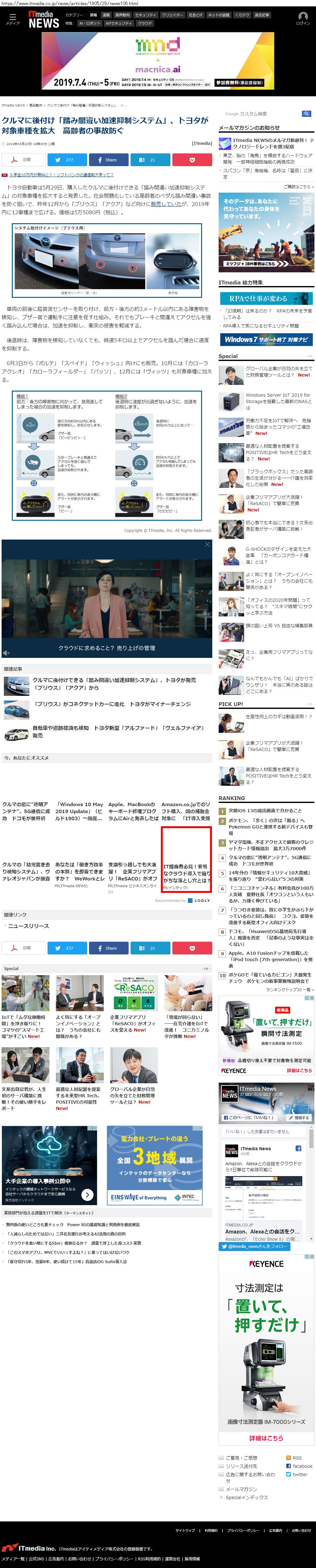Click the Pocket button under ニュースリリース
Screen dimensions: 316x1568
pos(192,948)
